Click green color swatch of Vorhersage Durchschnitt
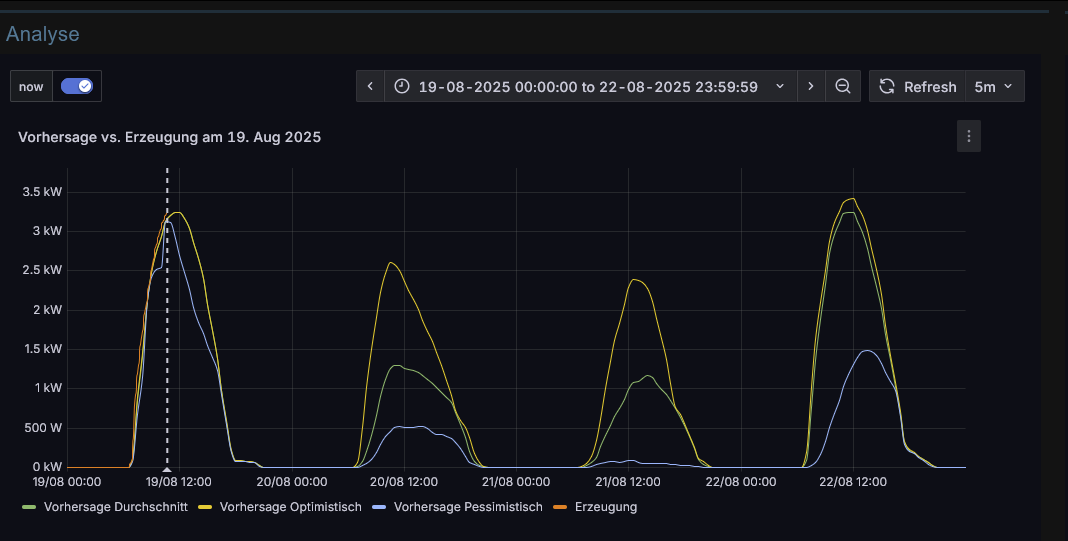1068x541 pixels. [29, 507]
